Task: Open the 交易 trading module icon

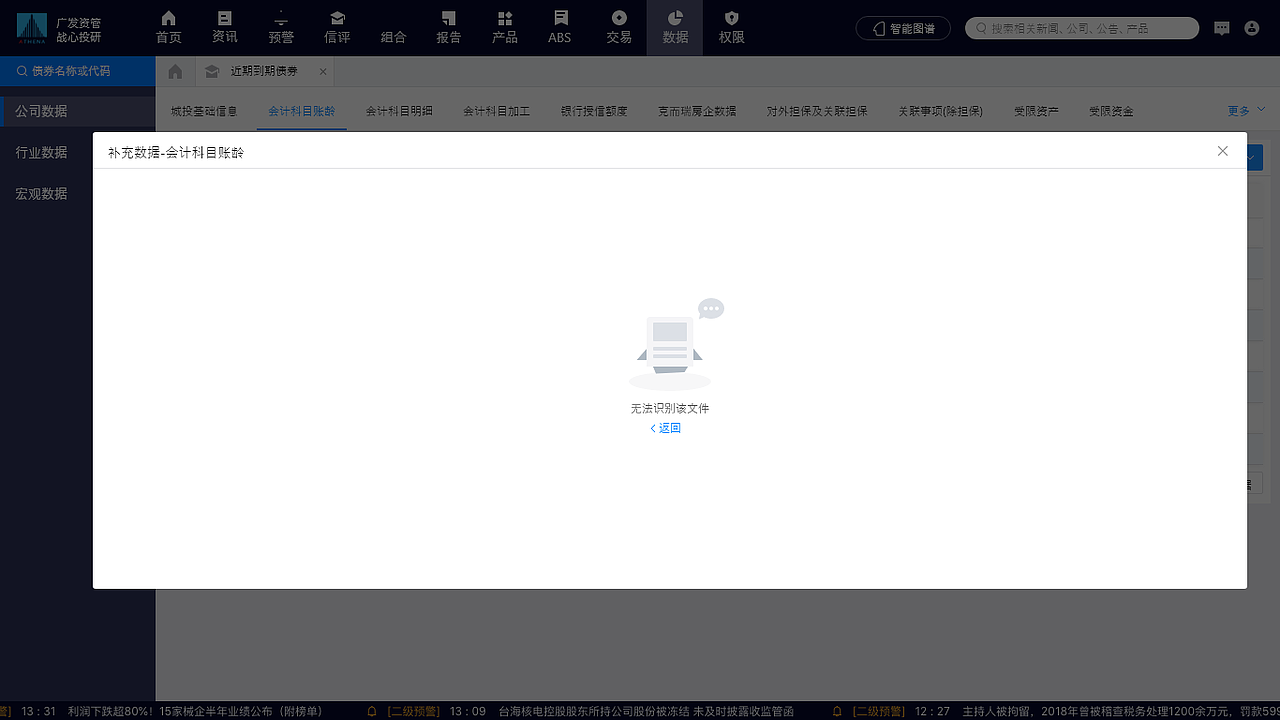Action: (x=619, y=27)
